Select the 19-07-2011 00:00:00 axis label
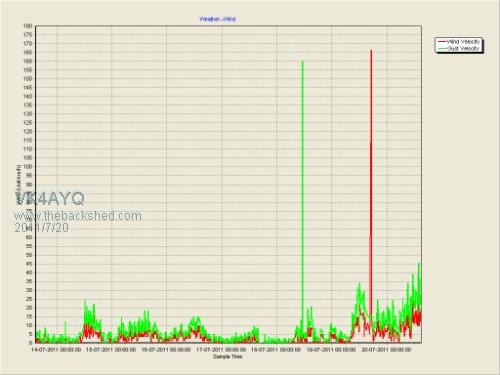Image resolution: width=500 pixels, height=375 pixels. tap(331, 350)
